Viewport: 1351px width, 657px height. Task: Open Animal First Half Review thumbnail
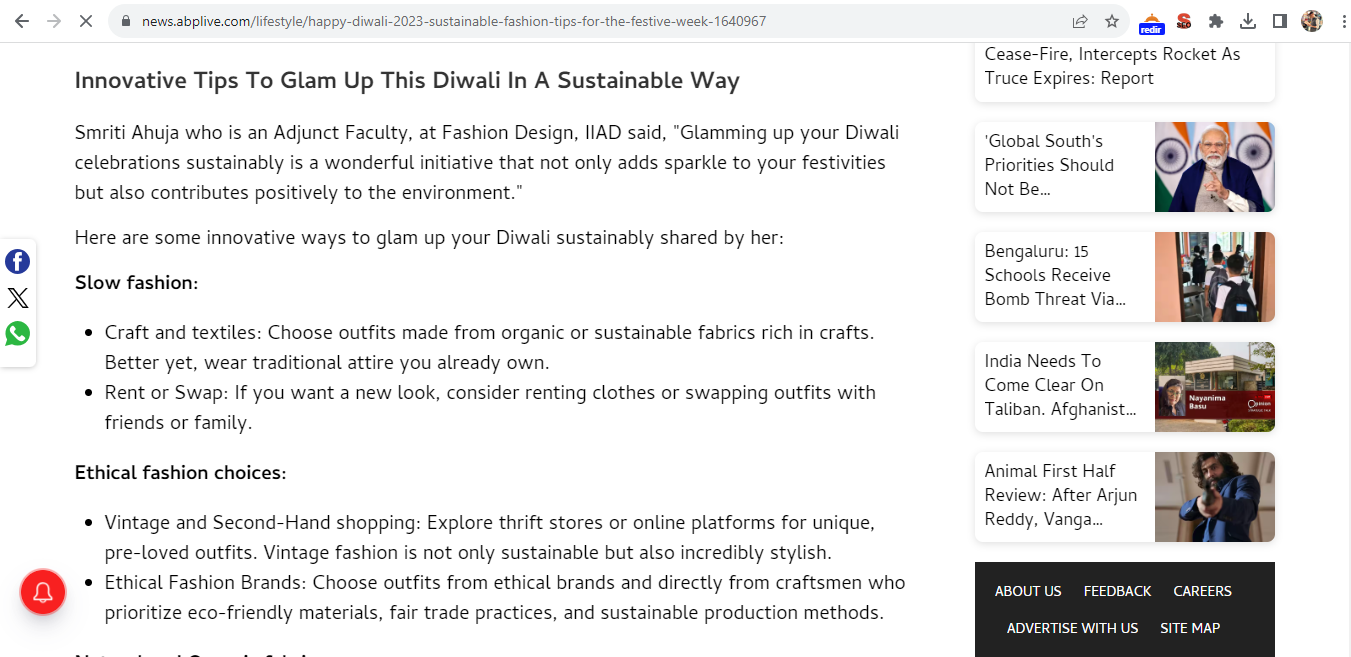click(x=1215, y=497)
